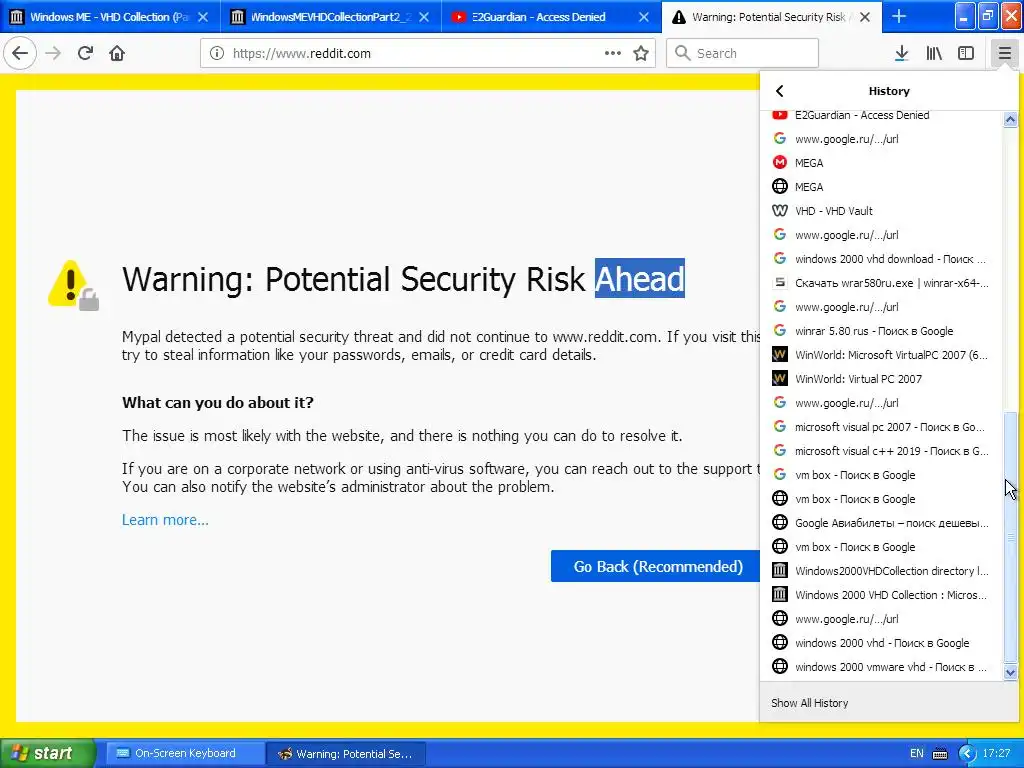Open the MEGA entry with red icon

pos(883,163)
